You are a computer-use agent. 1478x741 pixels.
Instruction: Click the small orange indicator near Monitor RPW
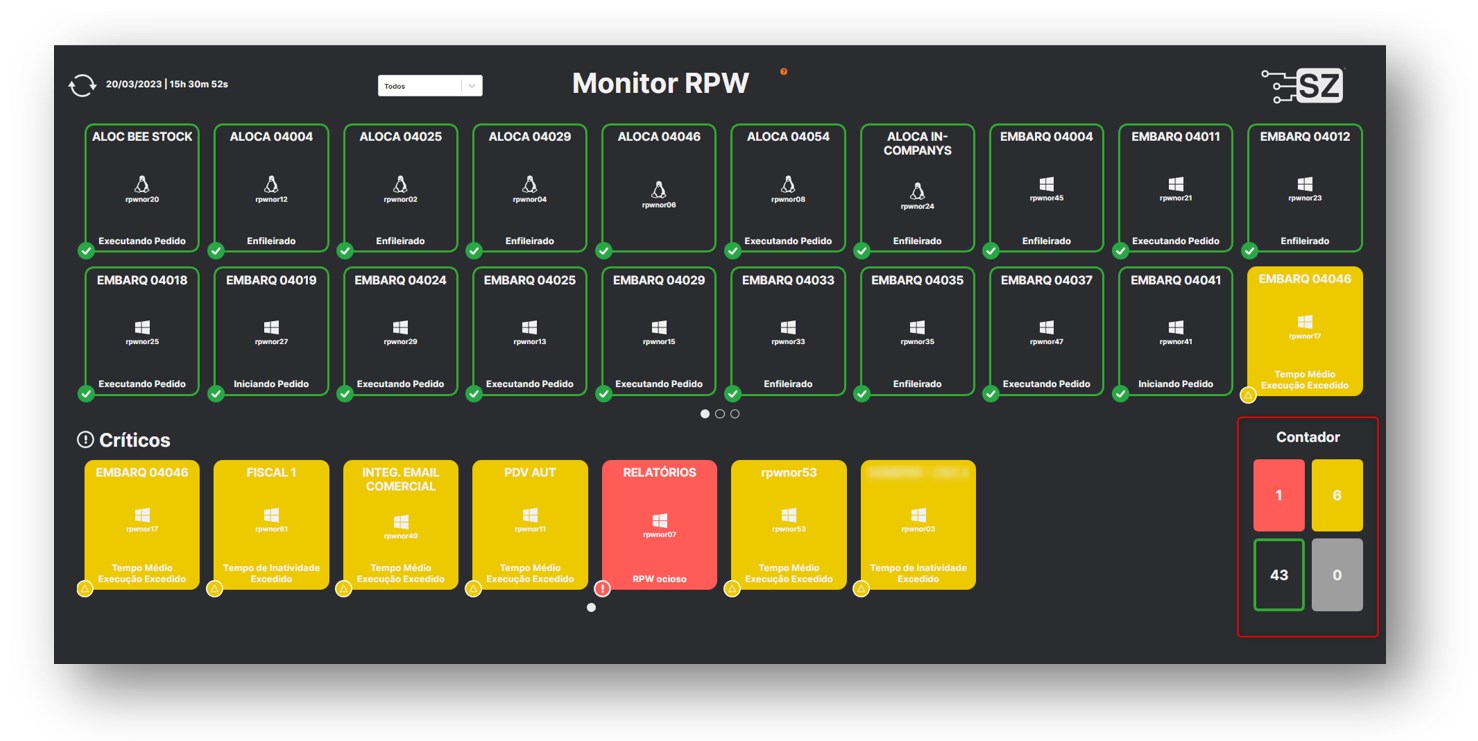[783, 72]
